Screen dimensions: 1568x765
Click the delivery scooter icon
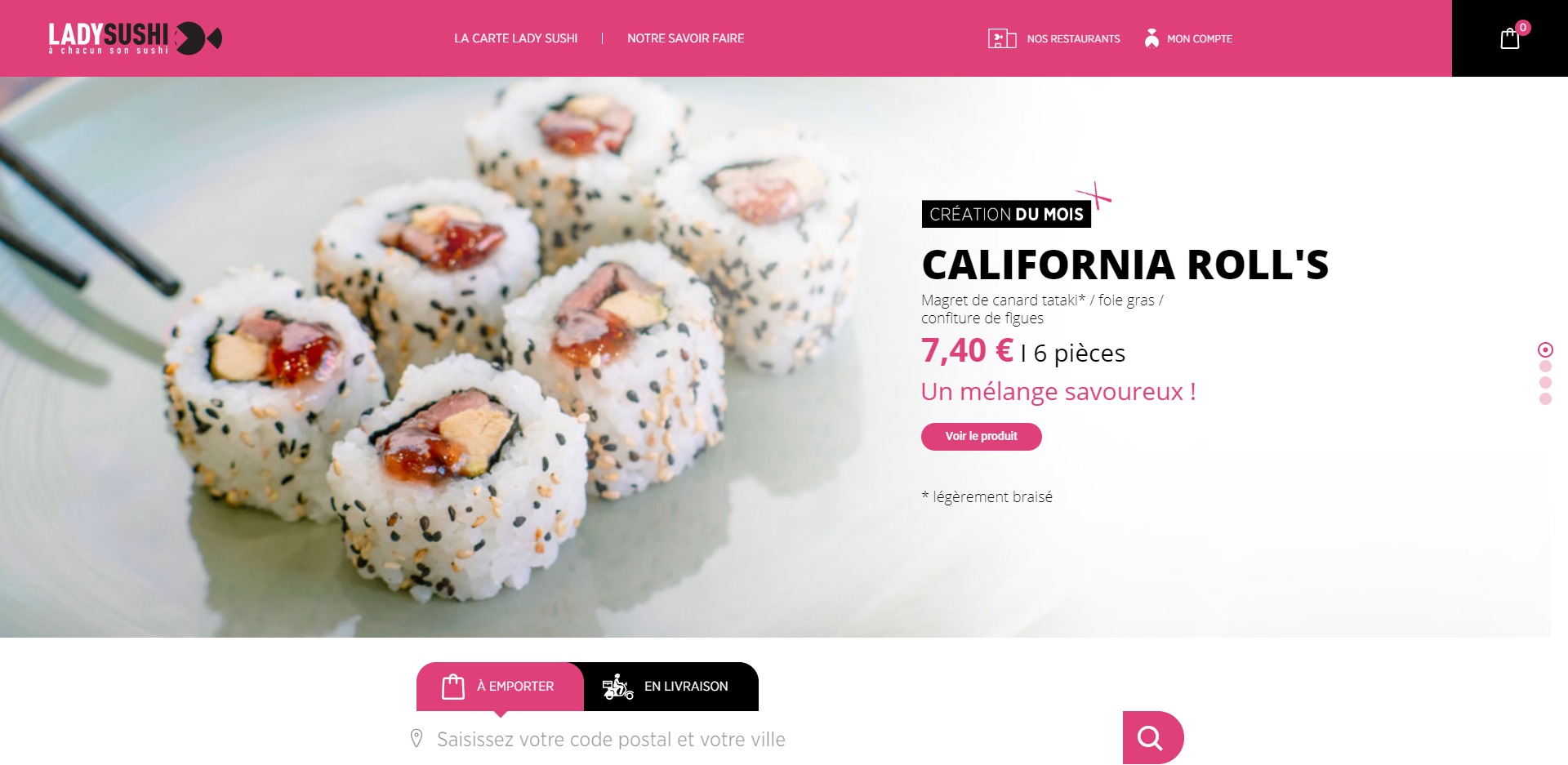(x=618, y=687)
